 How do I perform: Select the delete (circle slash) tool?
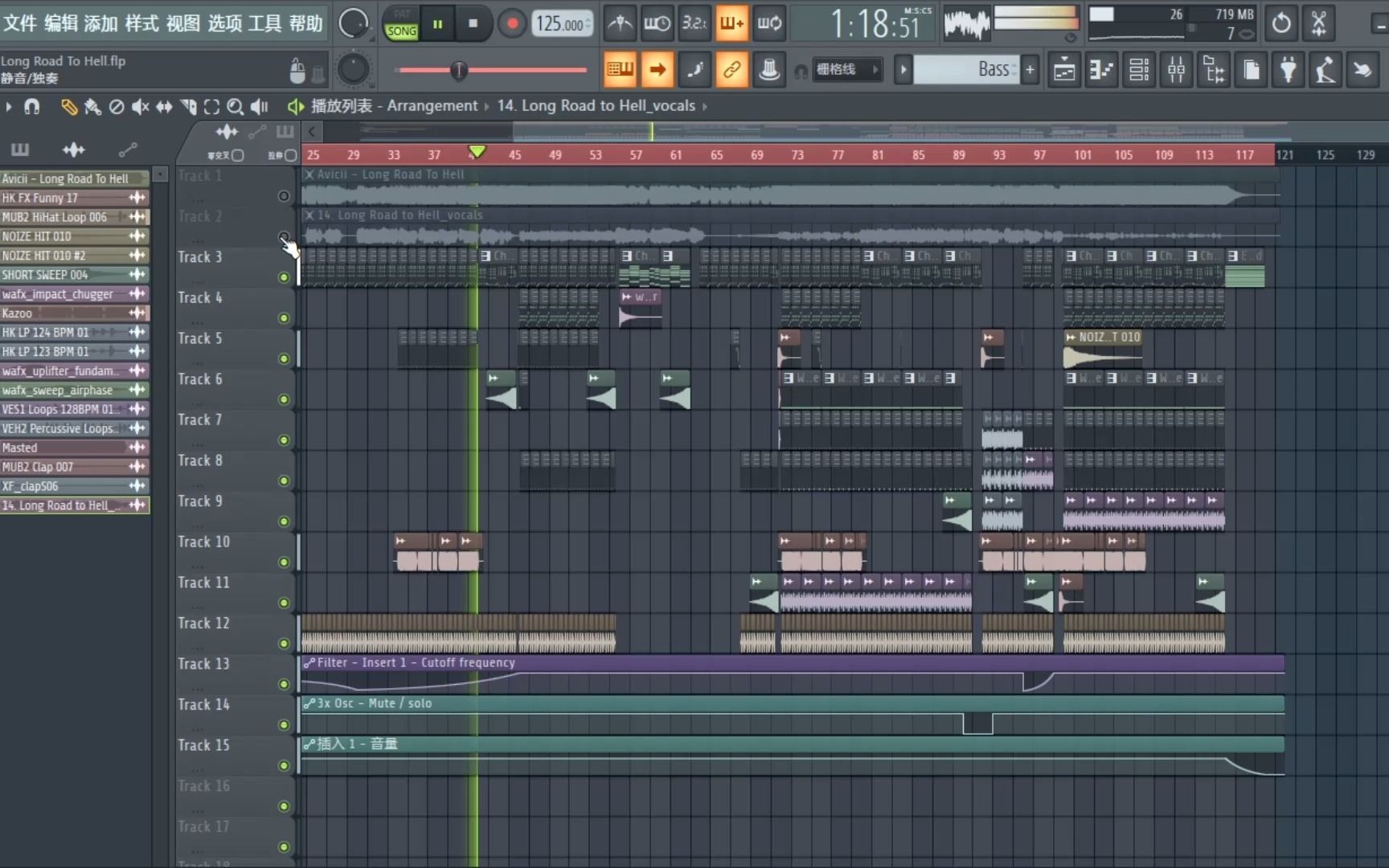117,106
